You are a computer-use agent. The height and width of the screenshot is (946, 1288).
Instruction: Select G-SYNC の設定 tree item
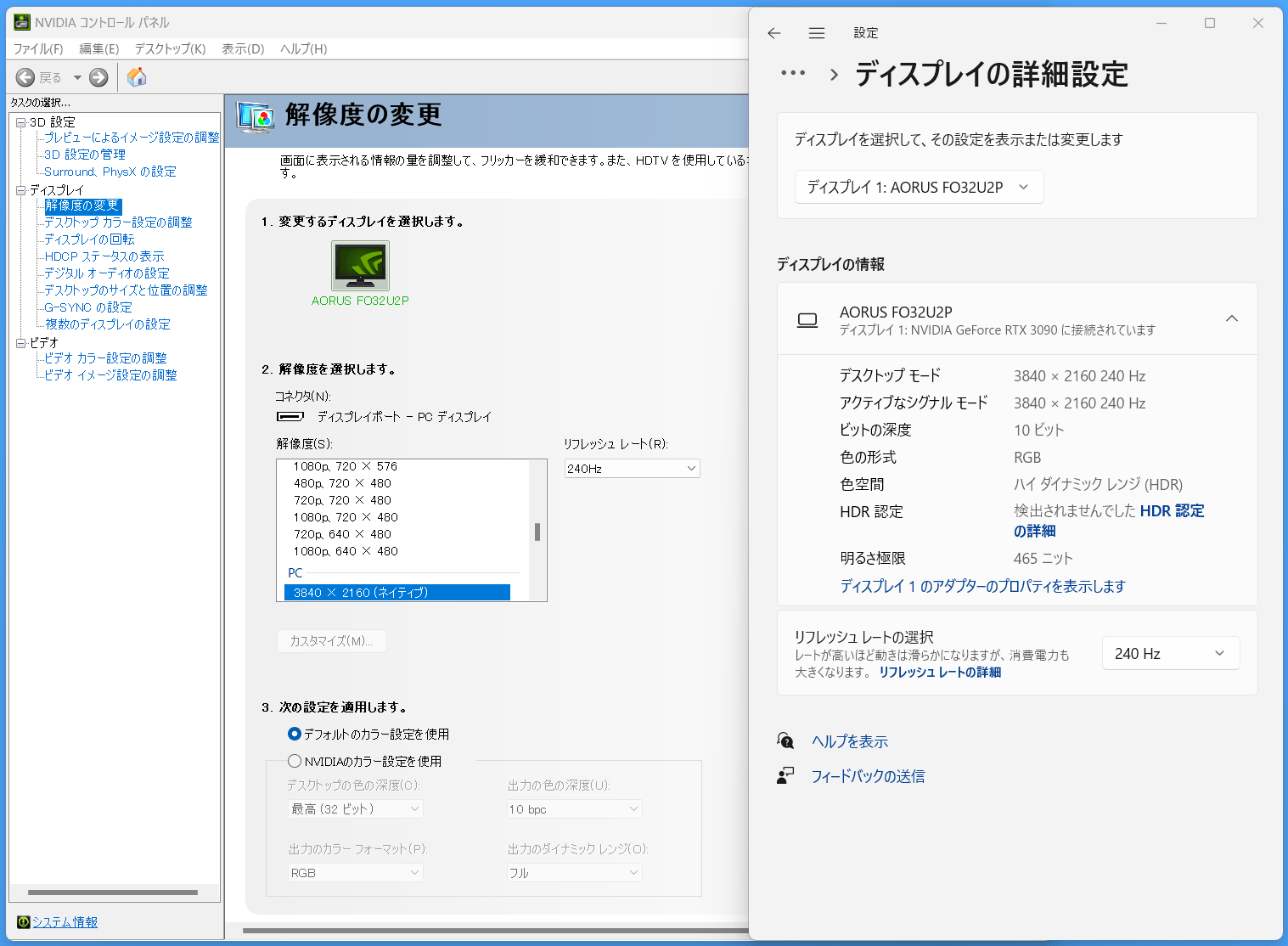88,307
